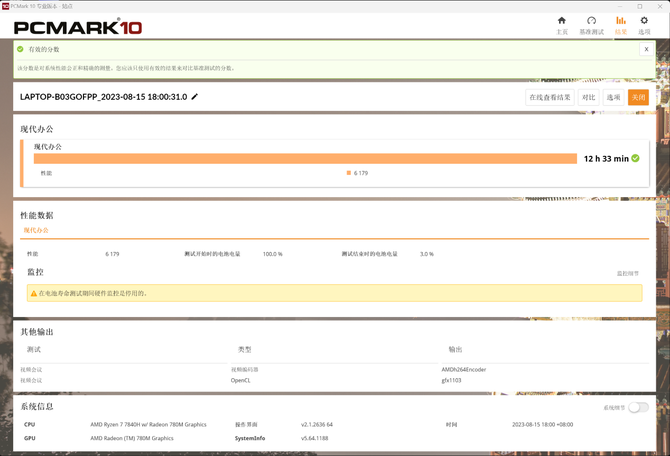This screenshot has height=456, width=670.
Task: Open the Options (选项) gear icon
Action: coord(644,21)
